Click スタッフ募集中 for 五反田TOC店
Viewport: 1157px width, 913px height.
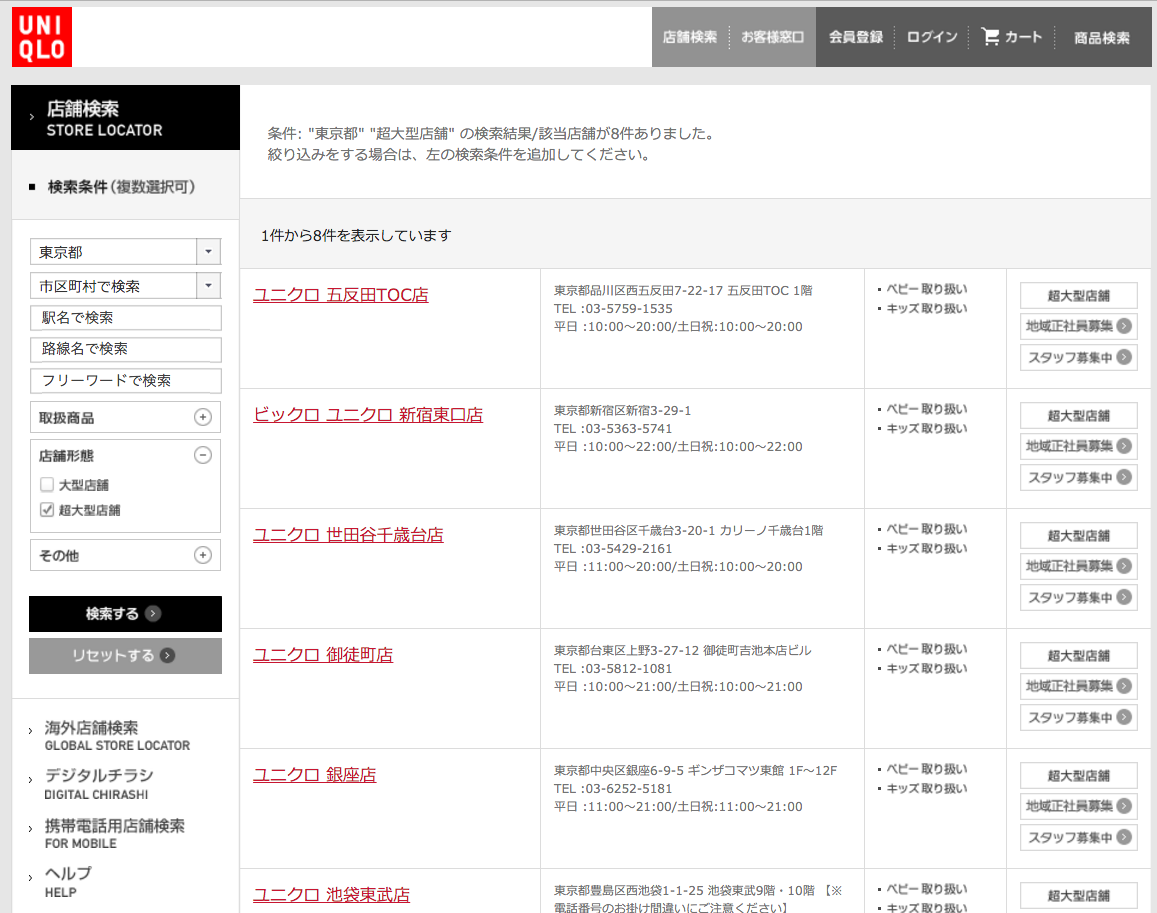pos(1079,357)
